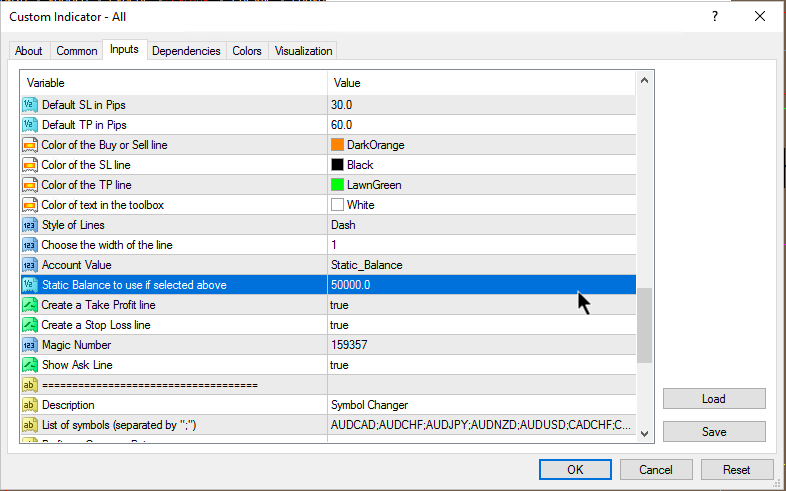
Task: Edit the 159357 Magic Number value
Action: [481, 345]
